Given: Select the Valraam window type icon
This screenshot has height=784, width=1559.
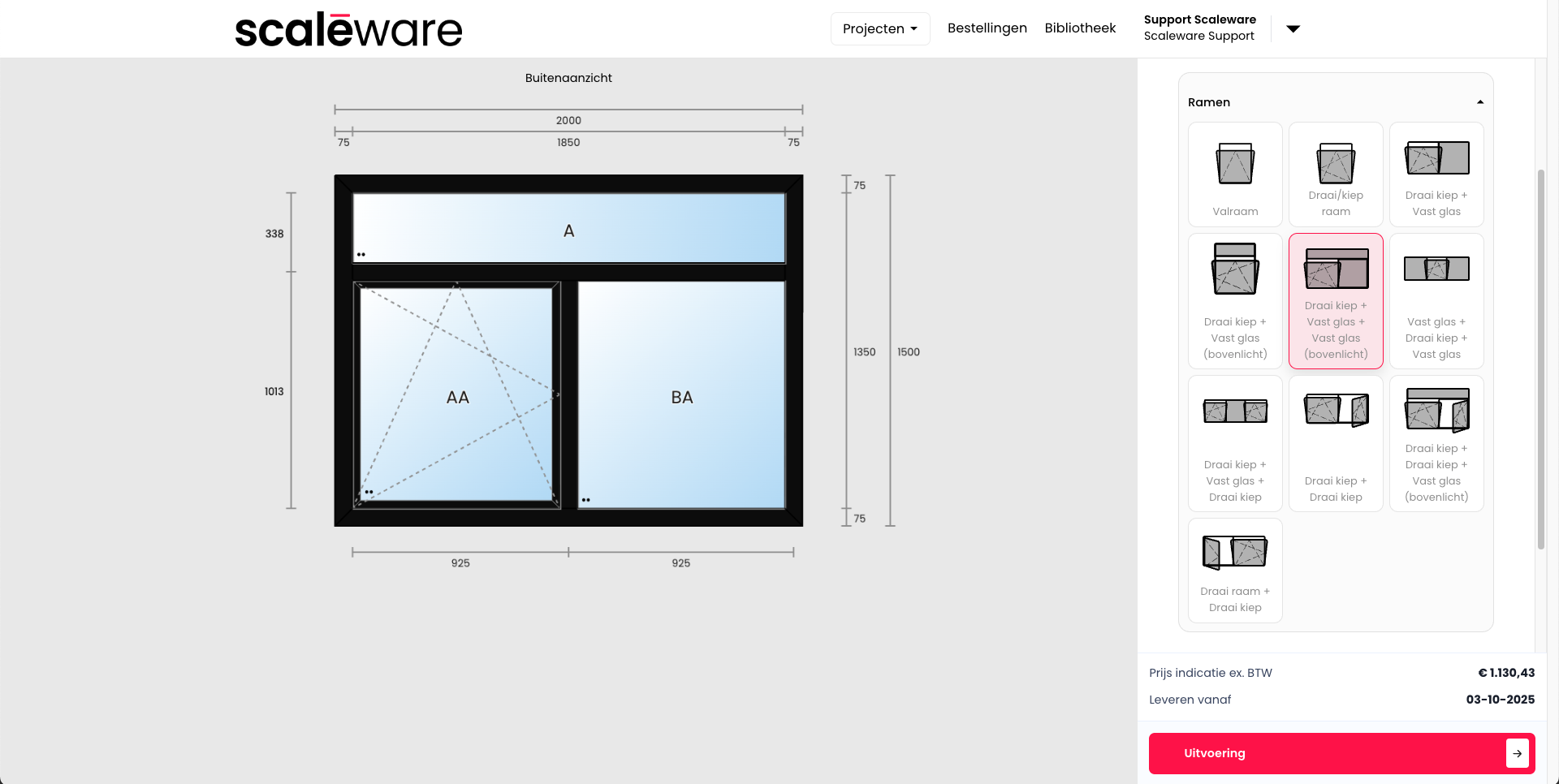Looking at the screenshot, I should click(x=1235, y=164).
